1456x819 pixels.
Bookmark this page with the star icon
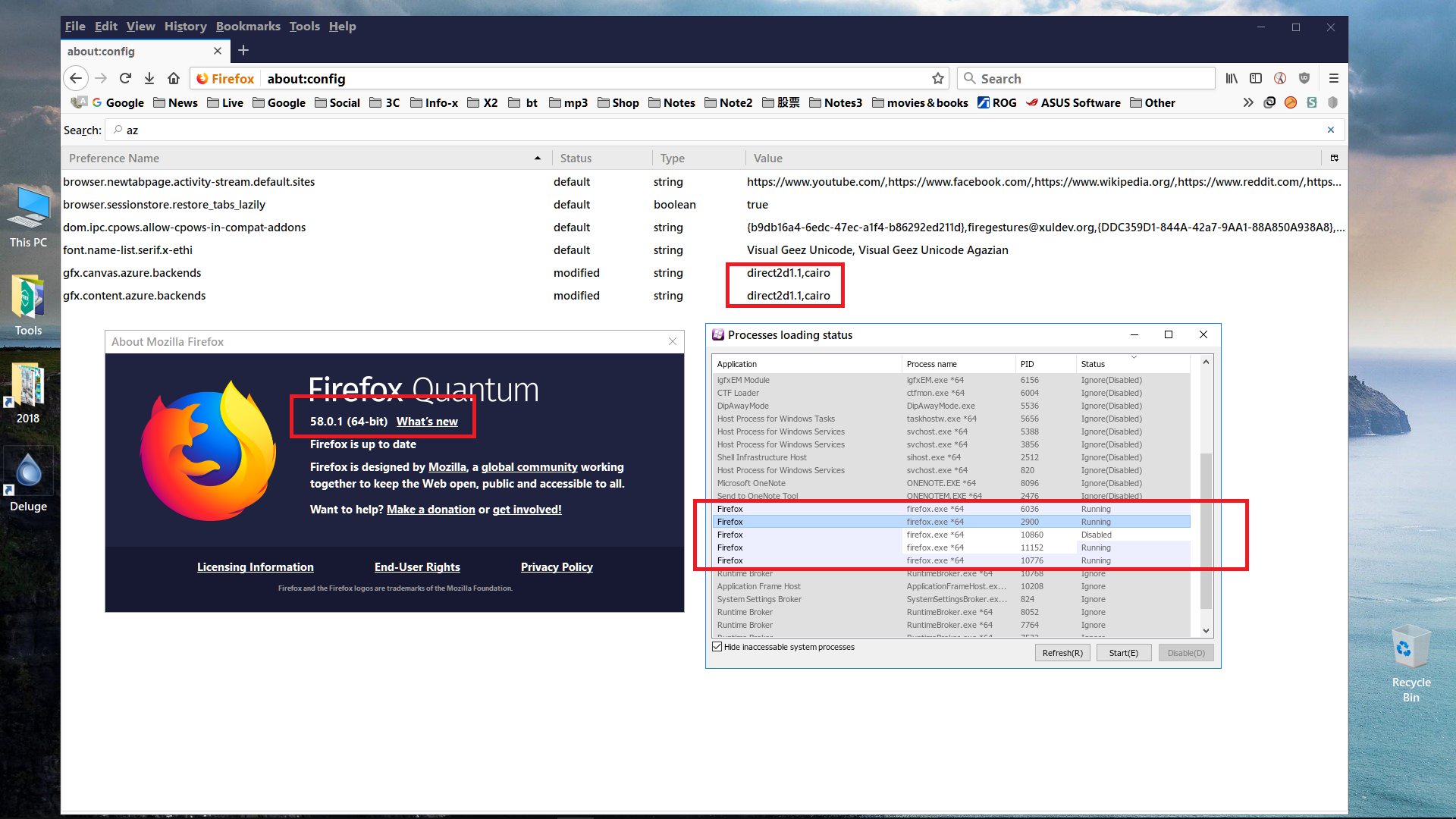point(938,78)
